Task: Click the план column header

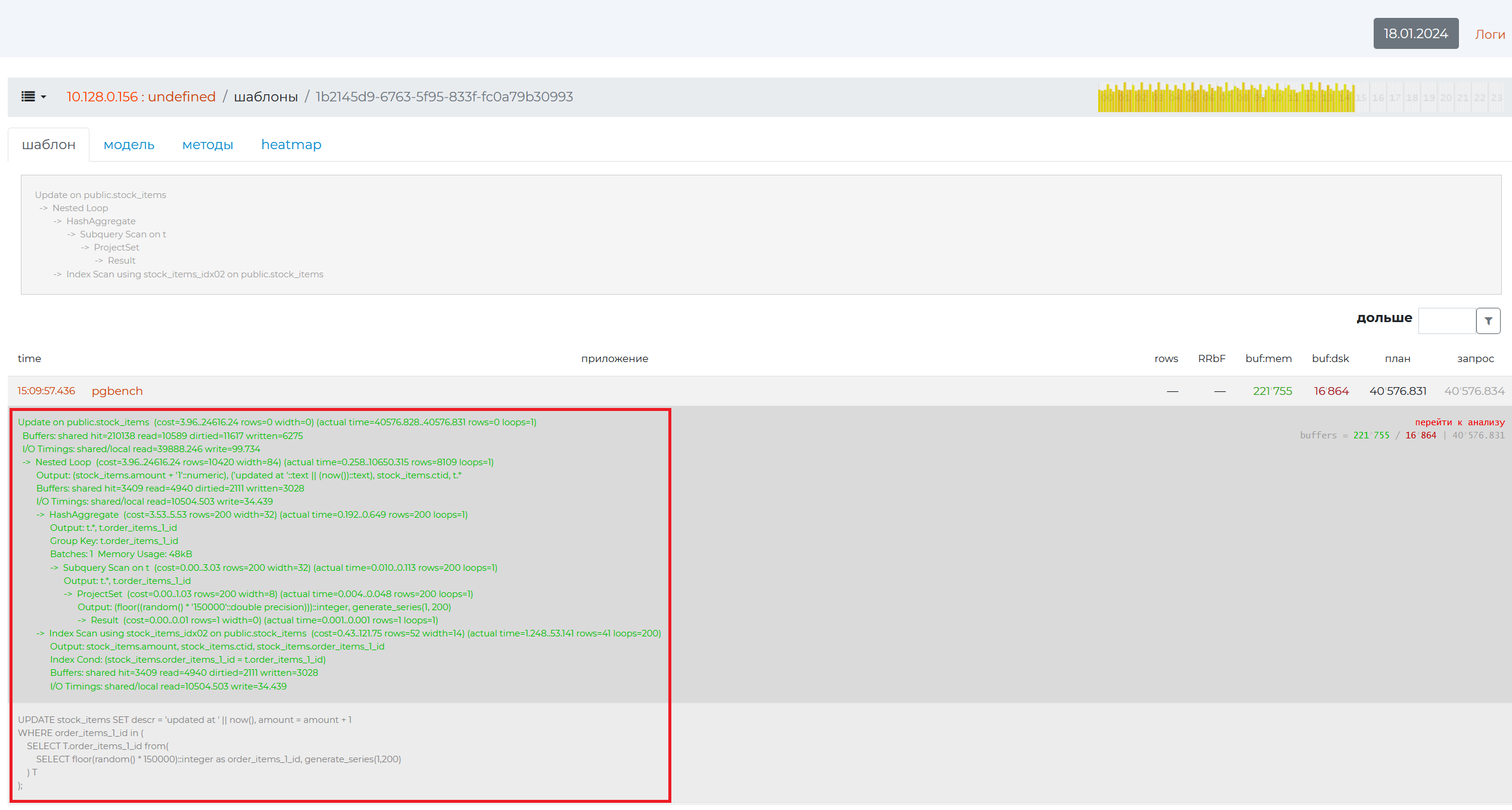Action: click(1397, 358)
